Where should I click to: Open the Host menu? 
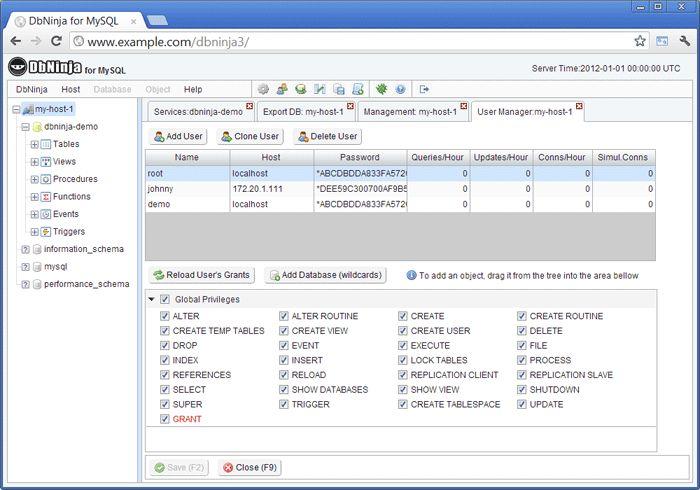[x=70, y=89]
